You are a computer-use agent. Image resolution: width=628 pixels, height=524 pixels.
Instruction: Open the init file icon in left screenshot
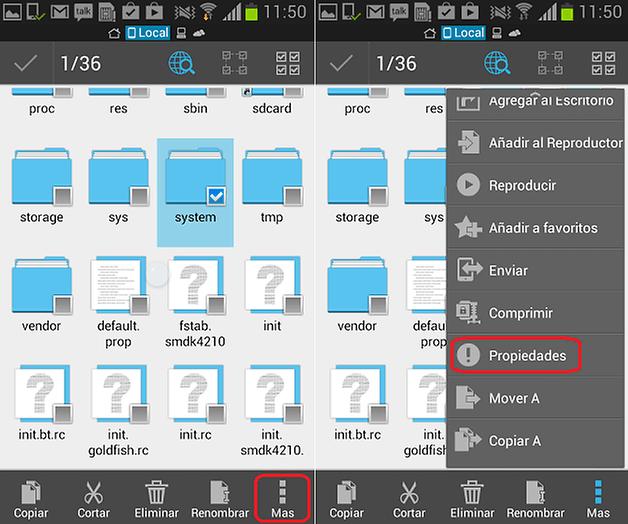[x=272, y=285]
